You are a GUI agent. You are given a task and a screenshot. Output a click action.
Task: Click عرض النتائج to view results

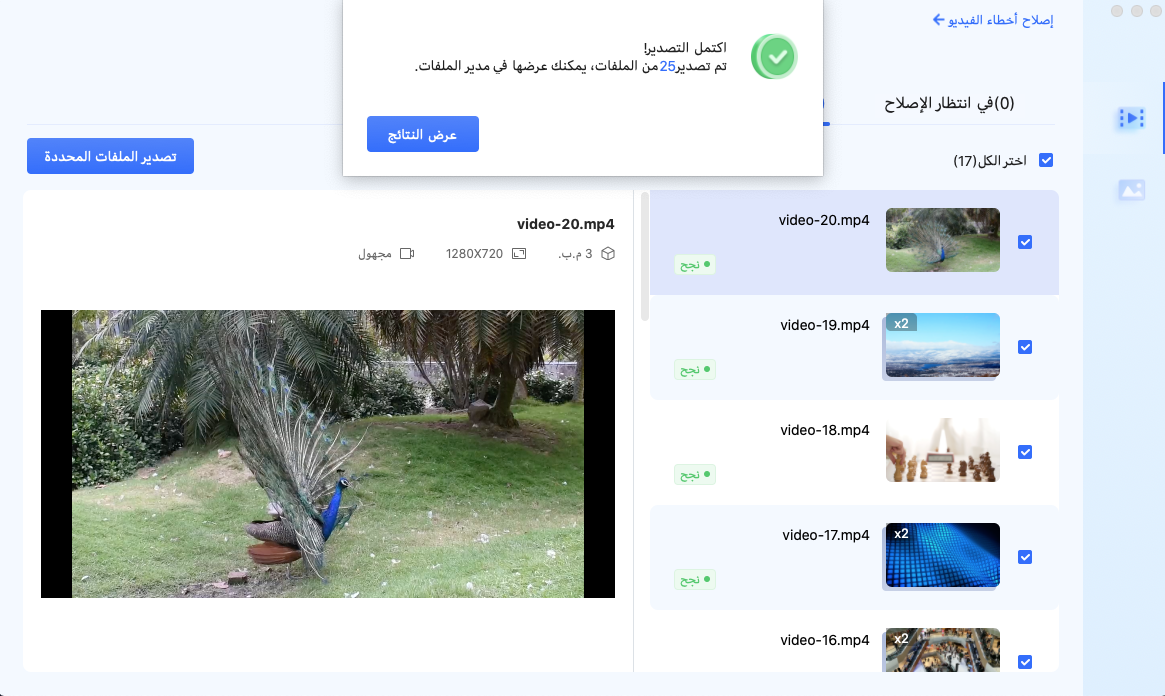[422, 134]
